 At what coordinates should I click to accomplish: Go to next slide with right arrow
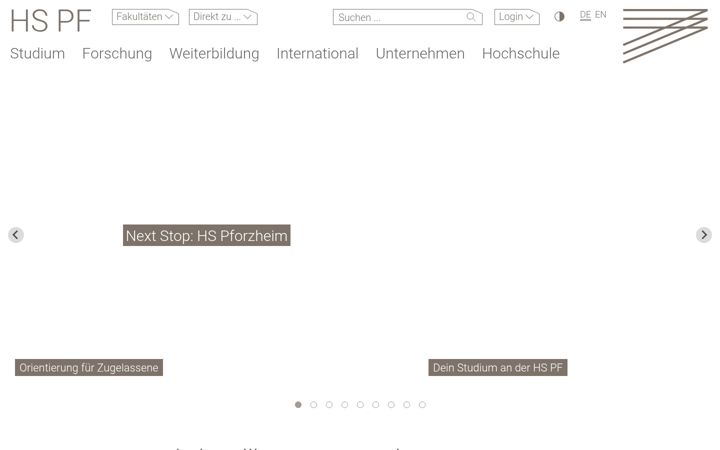[x=703, y=235]
